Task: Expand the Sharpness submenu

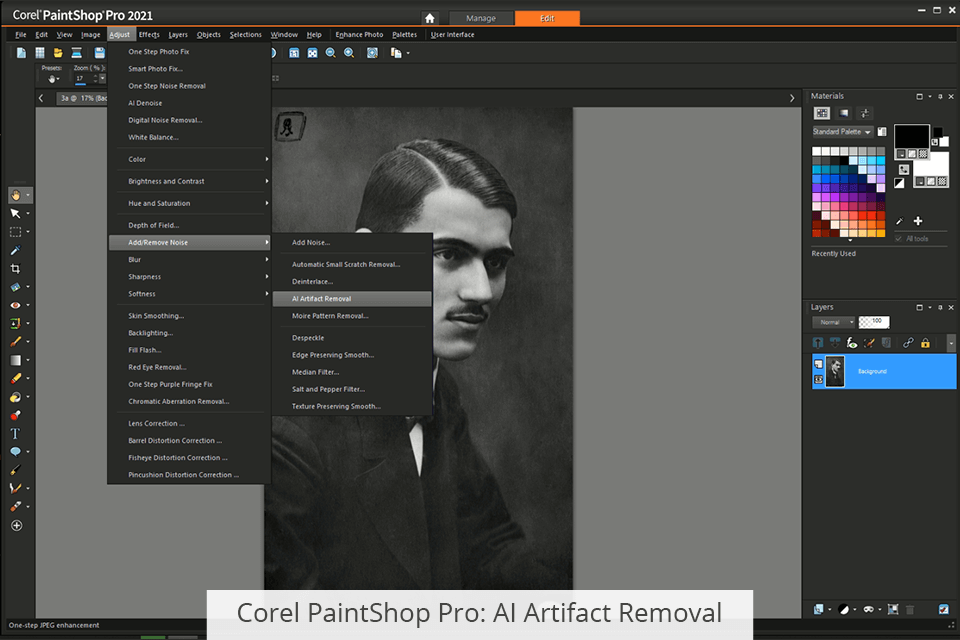Action: pyautogui.click(x=190, y=277)
